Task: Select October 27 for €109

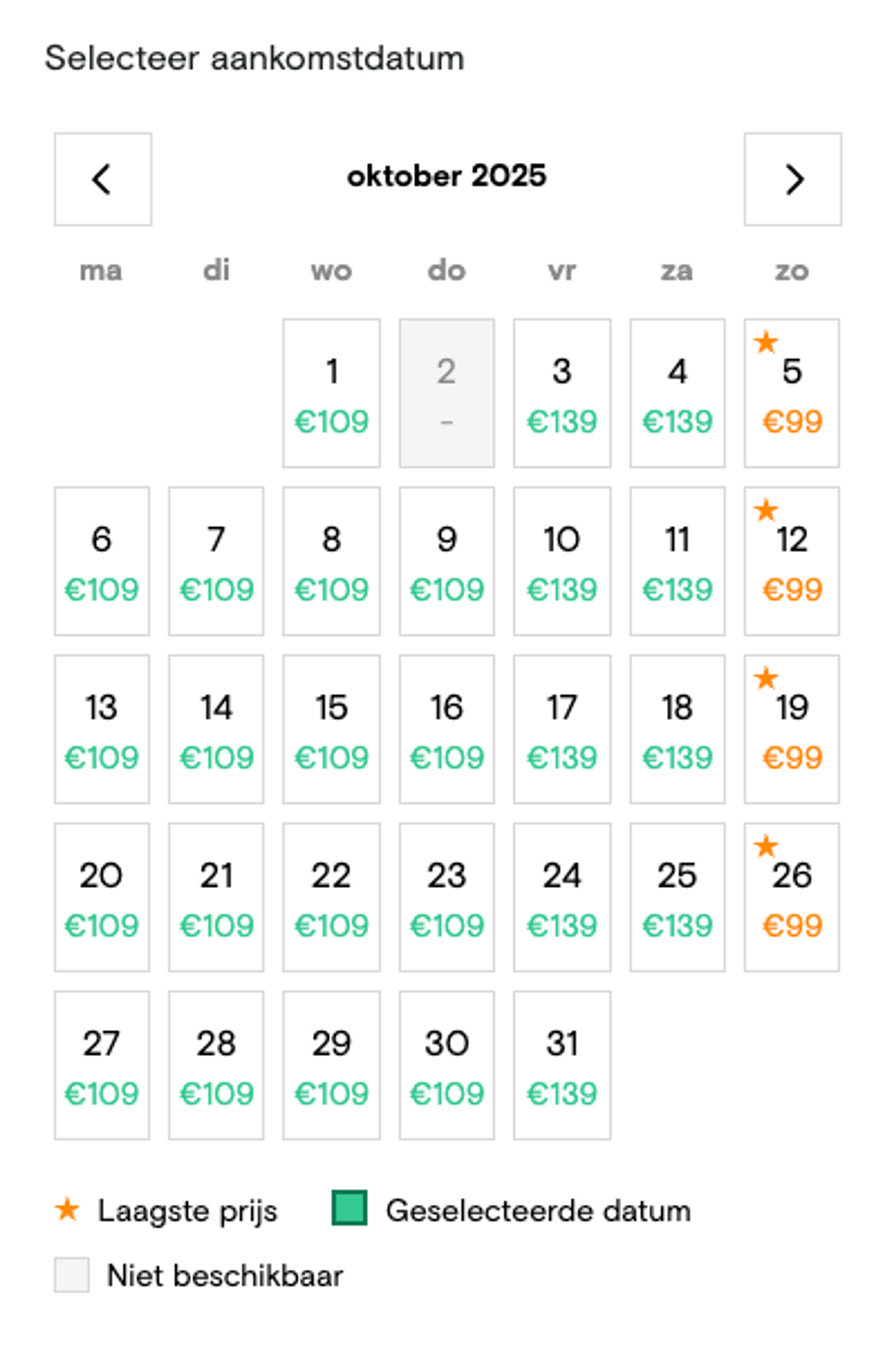Action: click(x=102, y=1065)
